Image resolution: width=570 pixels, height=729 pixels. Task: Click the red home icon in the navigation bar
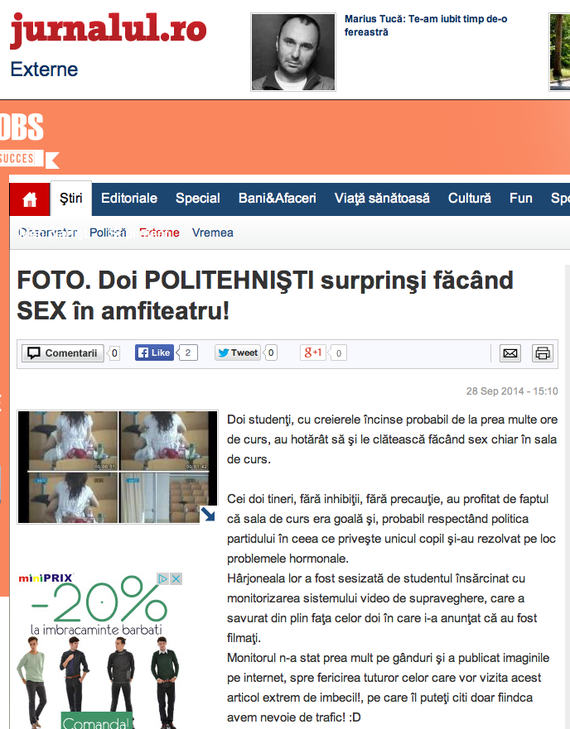[x=29, y=199]
